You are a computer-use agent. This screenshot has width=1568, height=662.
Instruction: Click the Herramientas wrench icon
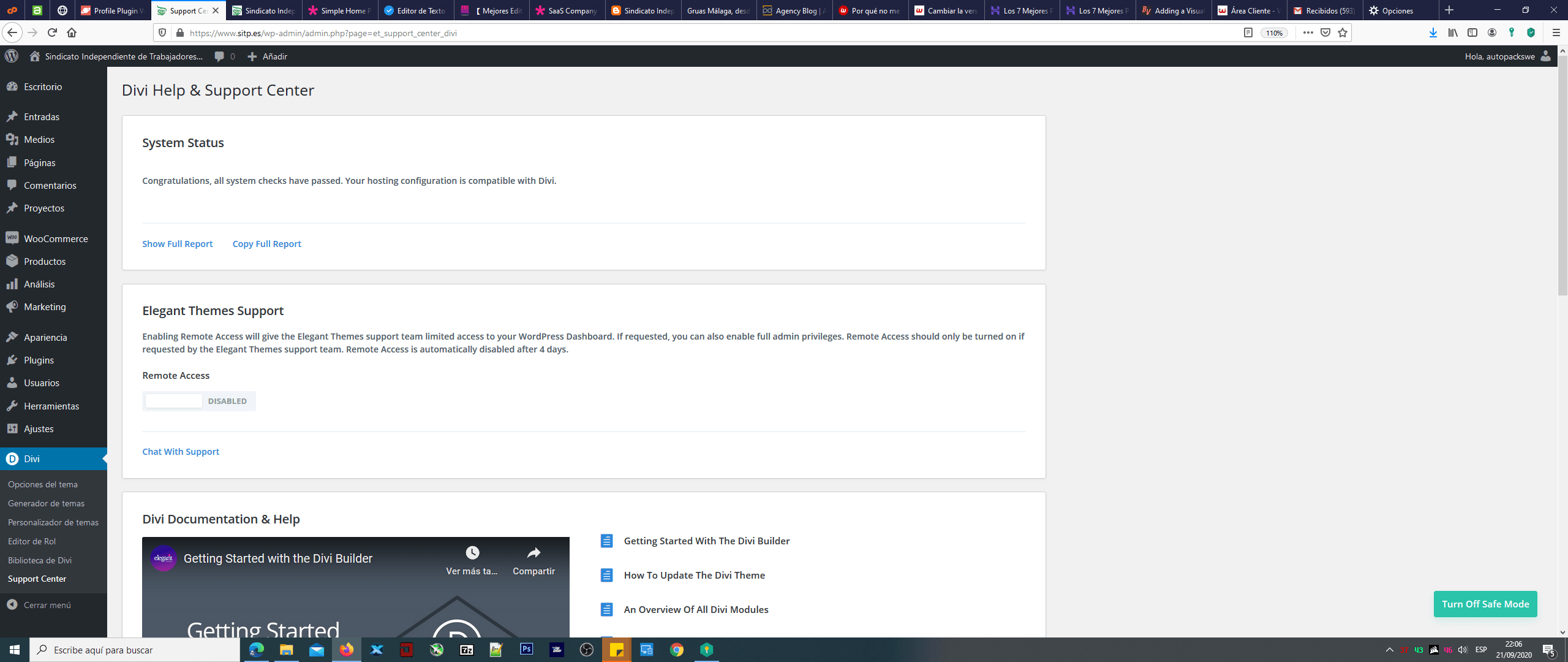12,406
